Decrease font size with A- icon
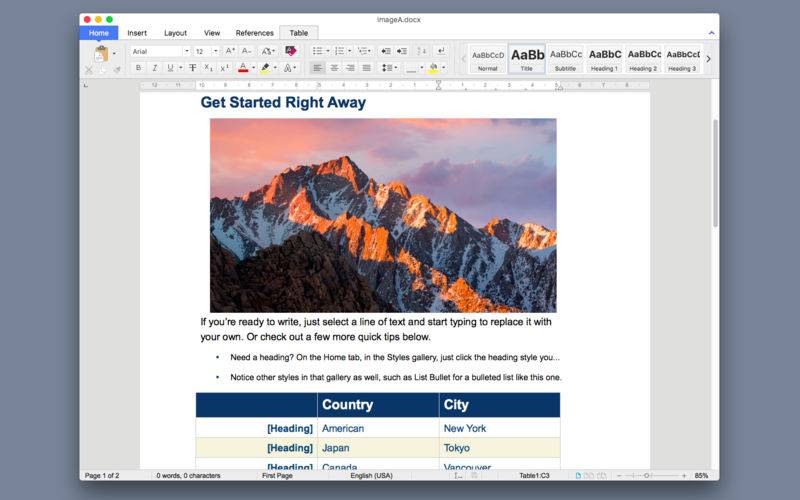Screen dimensions: 800x500 click(246, 51)
